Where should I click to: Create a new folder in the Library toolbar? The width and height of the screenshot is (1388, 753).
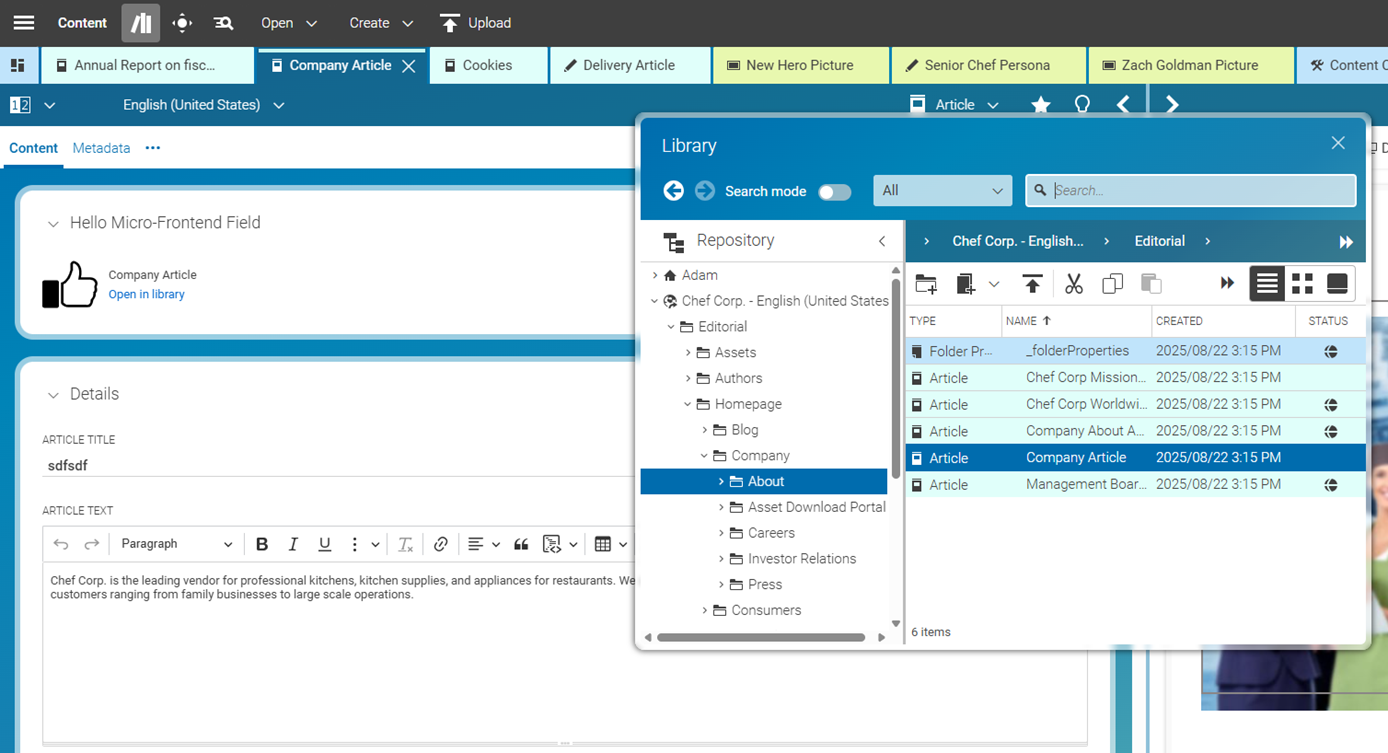click(x=925, y=283)
